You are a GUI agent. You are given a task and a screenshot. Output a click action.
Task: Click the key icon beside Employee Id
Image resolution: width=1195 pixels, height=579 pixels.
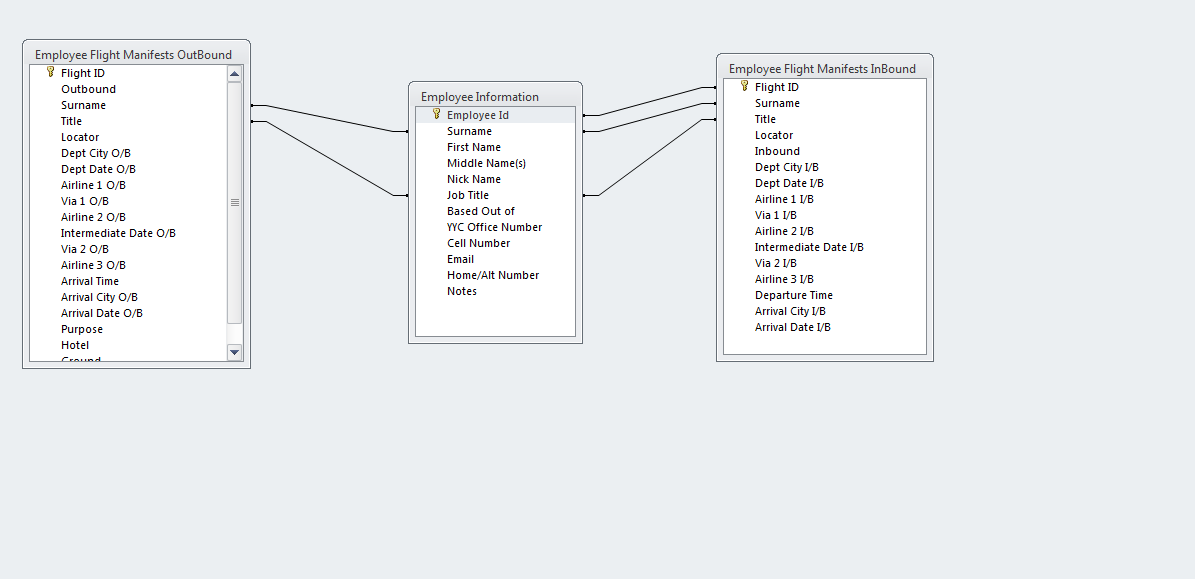coord(437,114)
